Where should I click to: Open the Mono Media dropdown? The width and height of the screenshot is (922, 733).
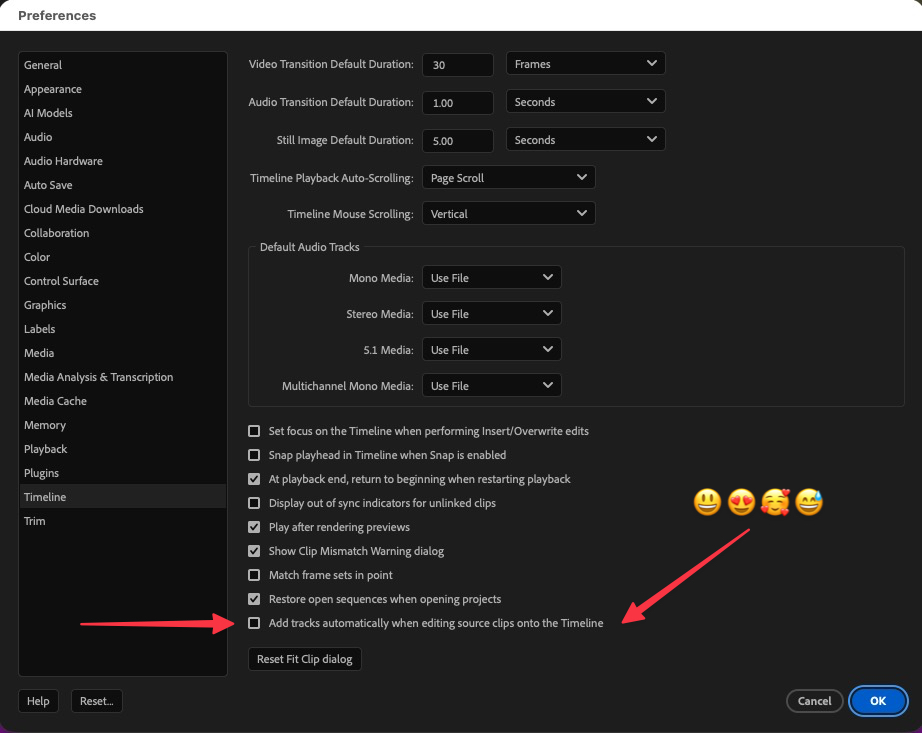click(x=492, y=277)
